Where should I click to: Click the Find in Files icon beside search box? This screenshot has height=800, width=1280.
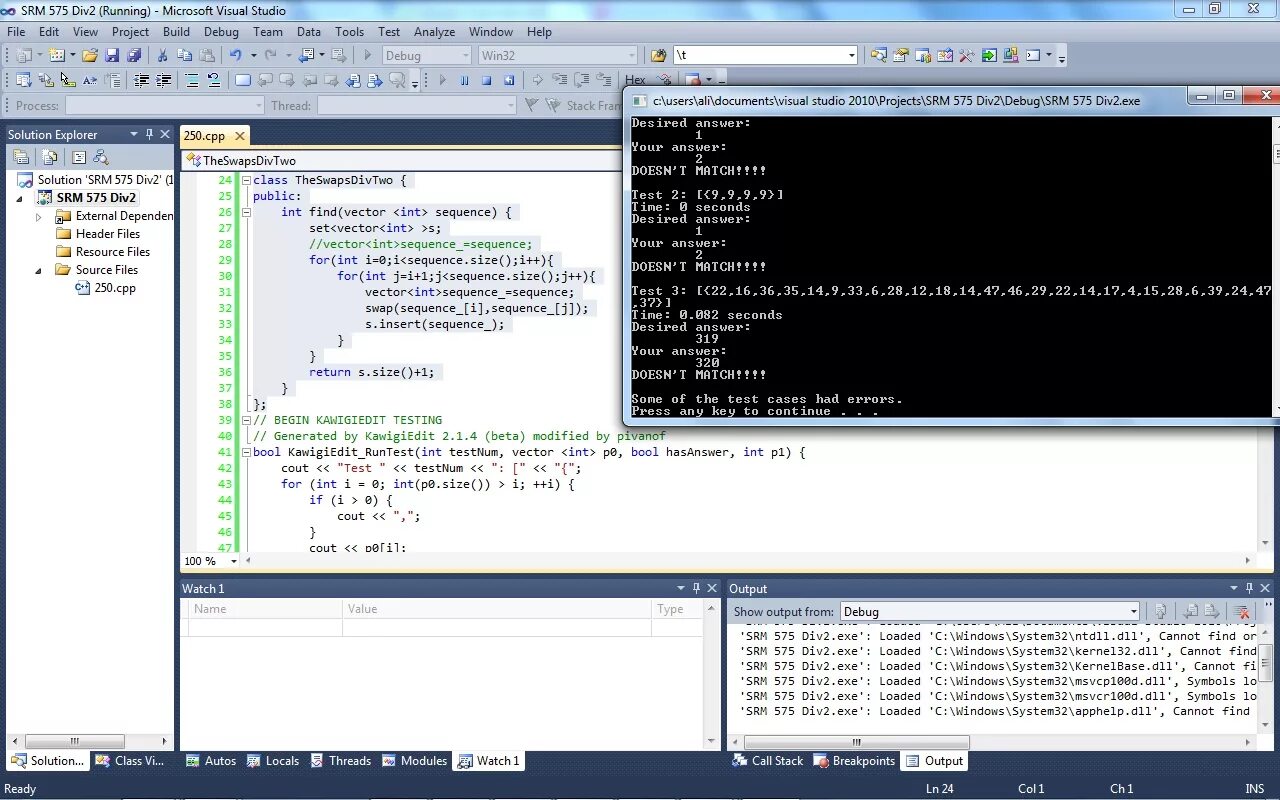click(658, 55)
